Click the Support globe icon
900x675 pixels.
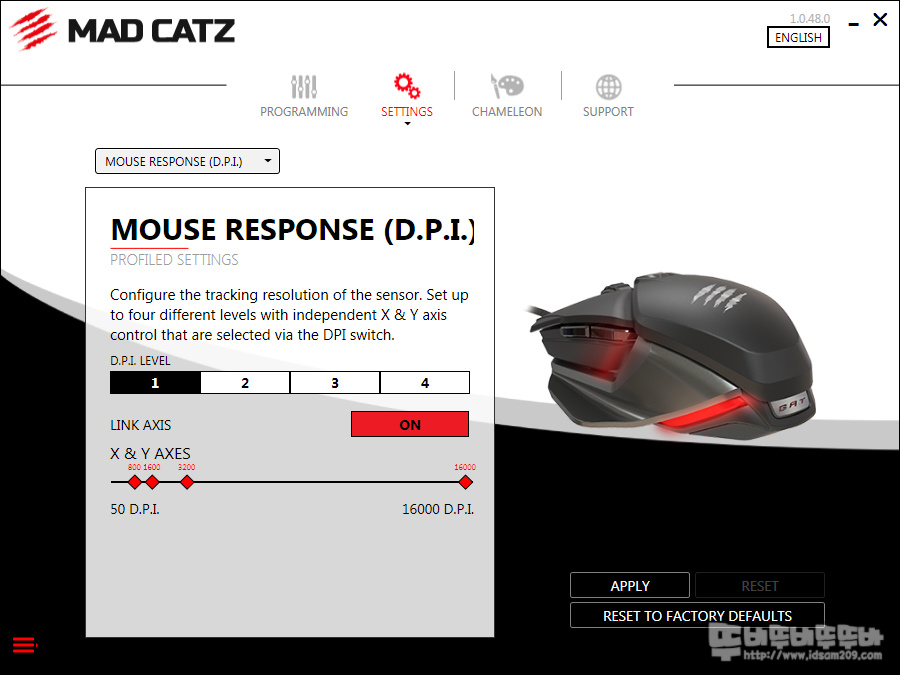click(x=608, y=87)
